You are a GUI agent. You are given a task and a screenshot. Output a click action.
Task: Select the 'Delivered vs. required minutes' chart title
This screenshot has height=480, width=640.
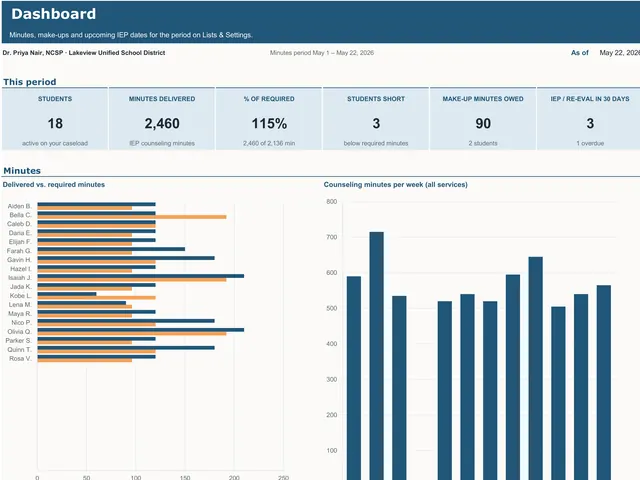pos(53,184)
